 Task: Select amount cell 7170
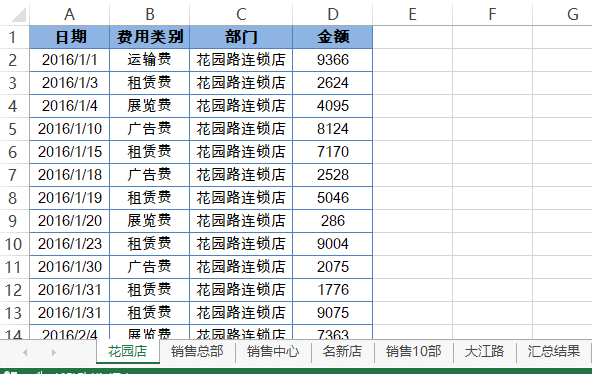click(x=333, y=152)
